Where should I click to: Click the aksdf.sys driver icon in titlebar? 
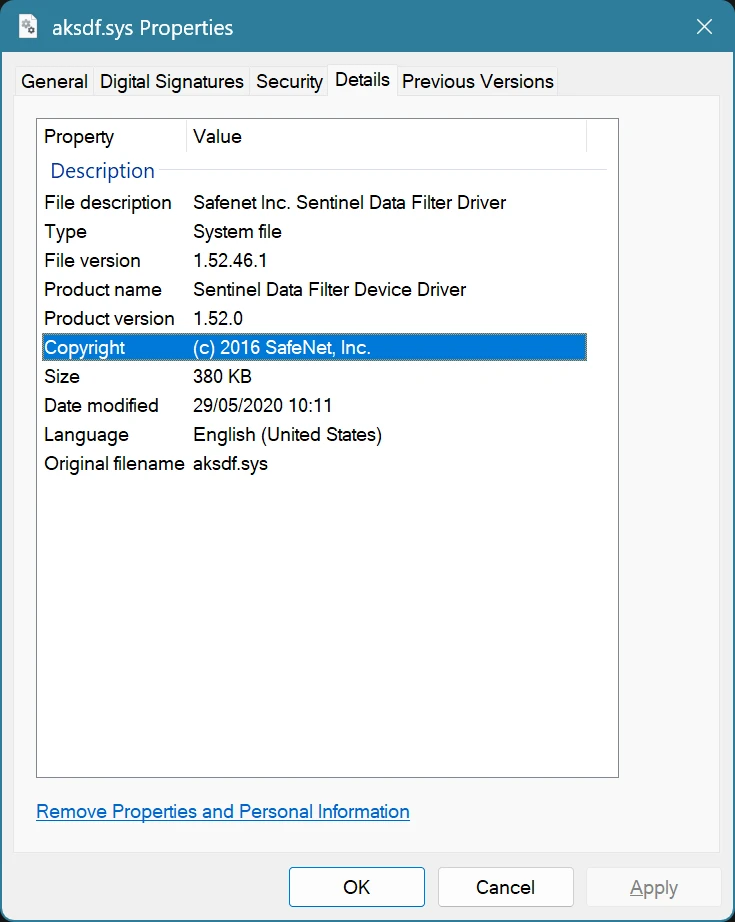click(x=27, y=27)
